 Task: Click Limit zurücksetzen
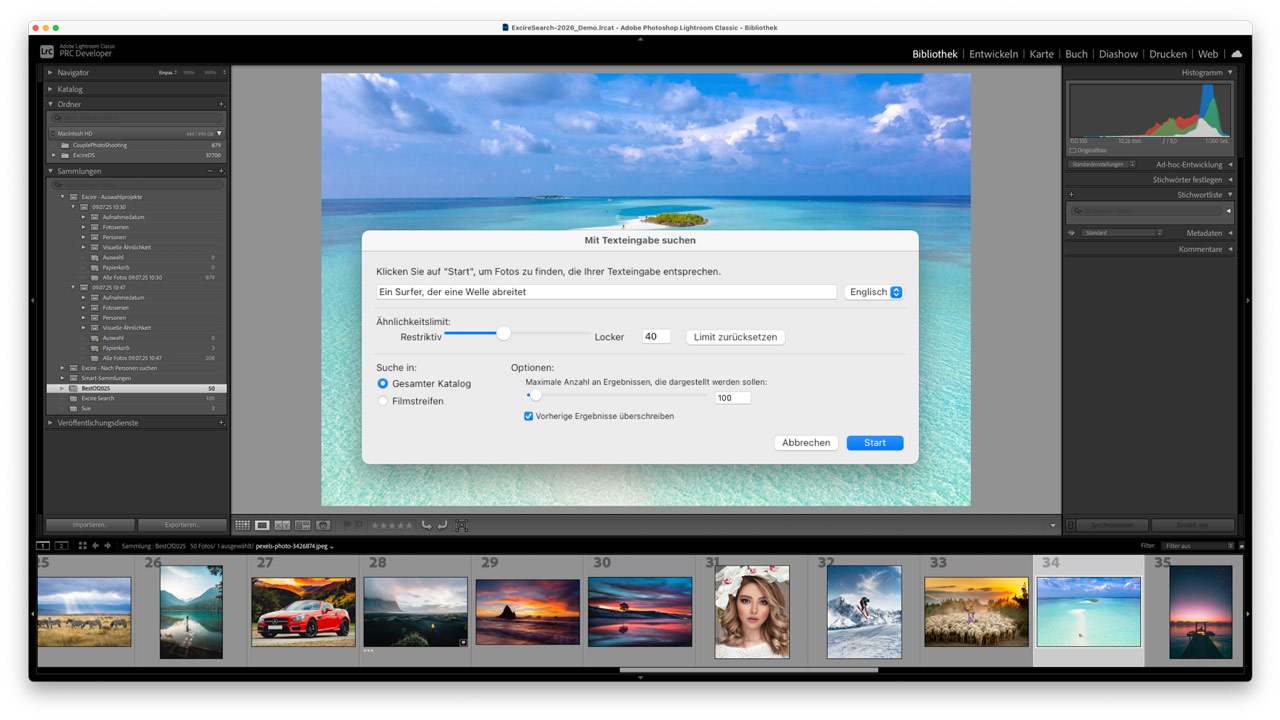735,337
